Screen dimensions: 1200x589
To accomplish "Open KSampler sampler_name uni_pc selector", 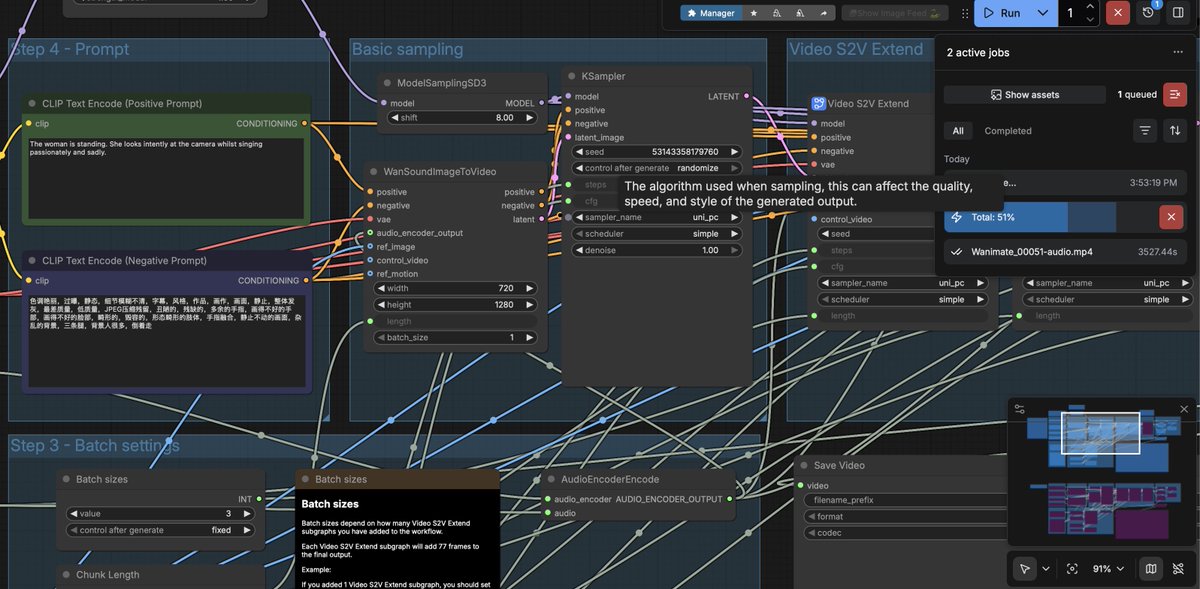I will (658, 217).
